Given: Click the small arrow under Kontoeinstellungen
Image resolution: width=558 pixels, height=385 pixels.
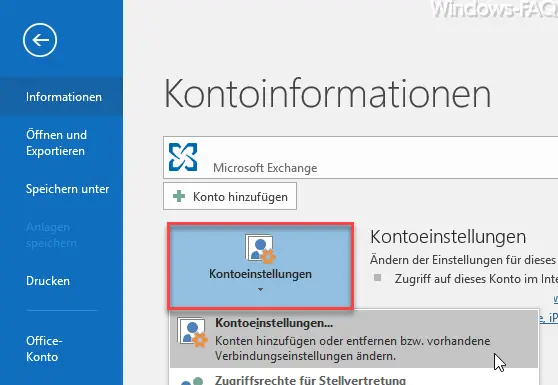Looking at the screenshot, I should coord(260,290).
